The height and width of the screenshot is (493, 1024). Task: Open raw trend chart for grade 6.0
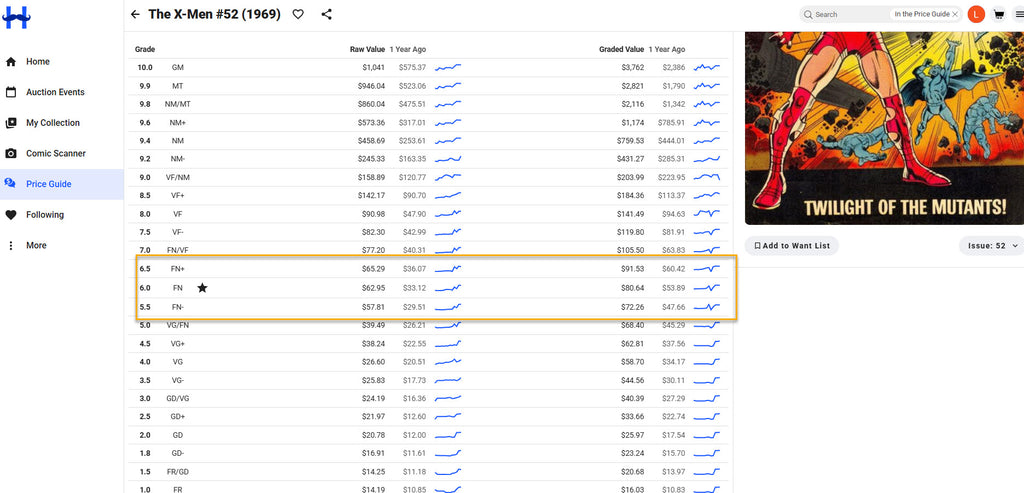448,288
